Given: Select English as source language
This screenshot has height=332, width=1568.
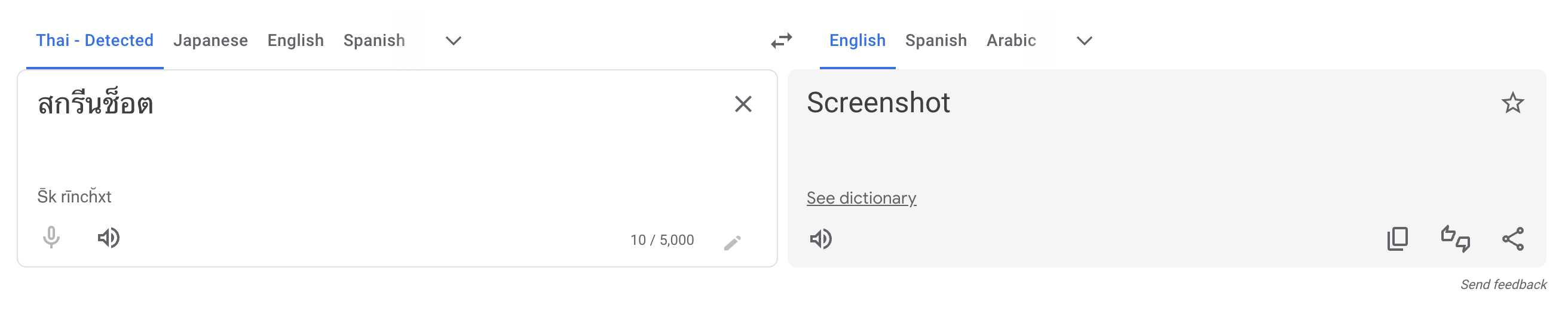Looking at the screenshot, I should point(295,41).
